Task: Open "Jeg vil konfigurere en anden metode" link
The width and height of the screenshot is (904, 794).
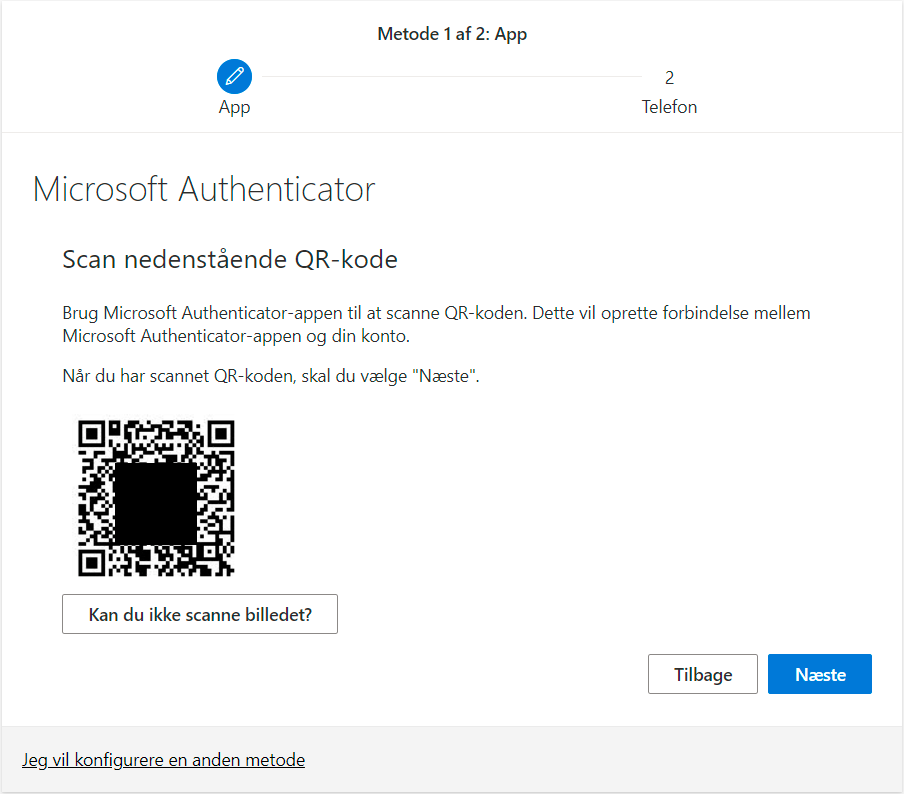Action: pyautogui.click(x=163, y=760)
